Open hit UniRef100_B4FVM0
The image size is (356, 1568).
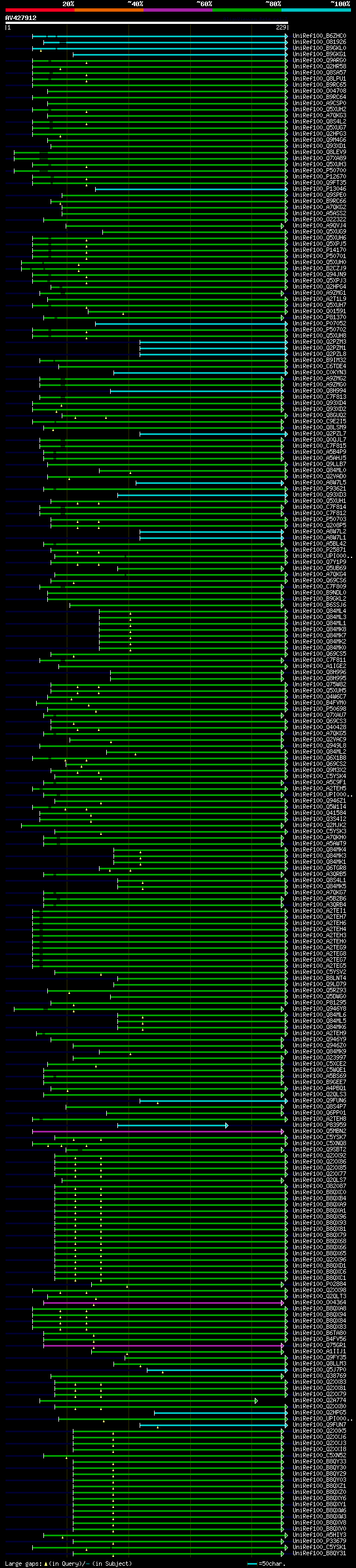point(319,703)
